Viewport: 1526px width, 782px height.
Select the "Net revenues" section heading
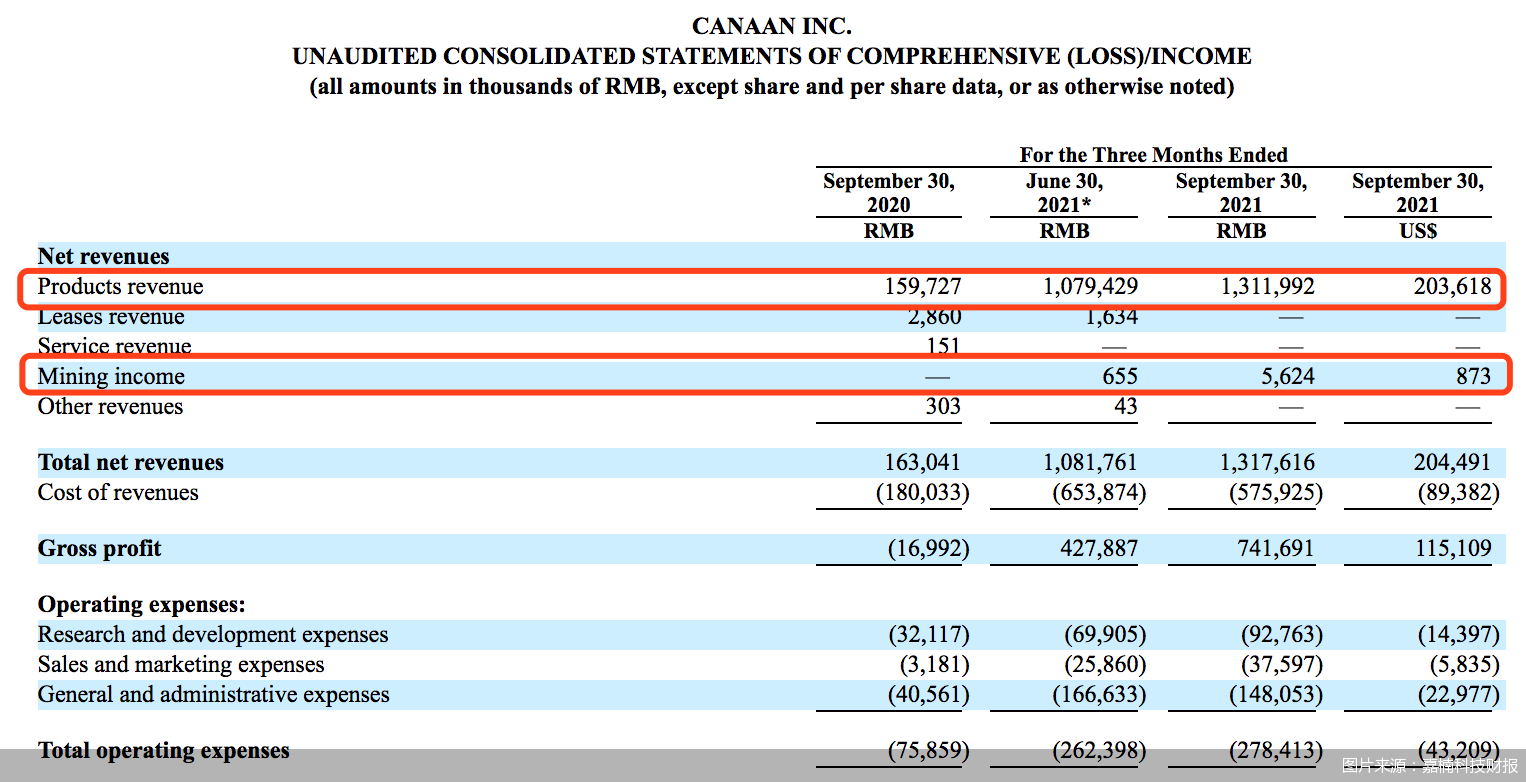tap(104, 256)
